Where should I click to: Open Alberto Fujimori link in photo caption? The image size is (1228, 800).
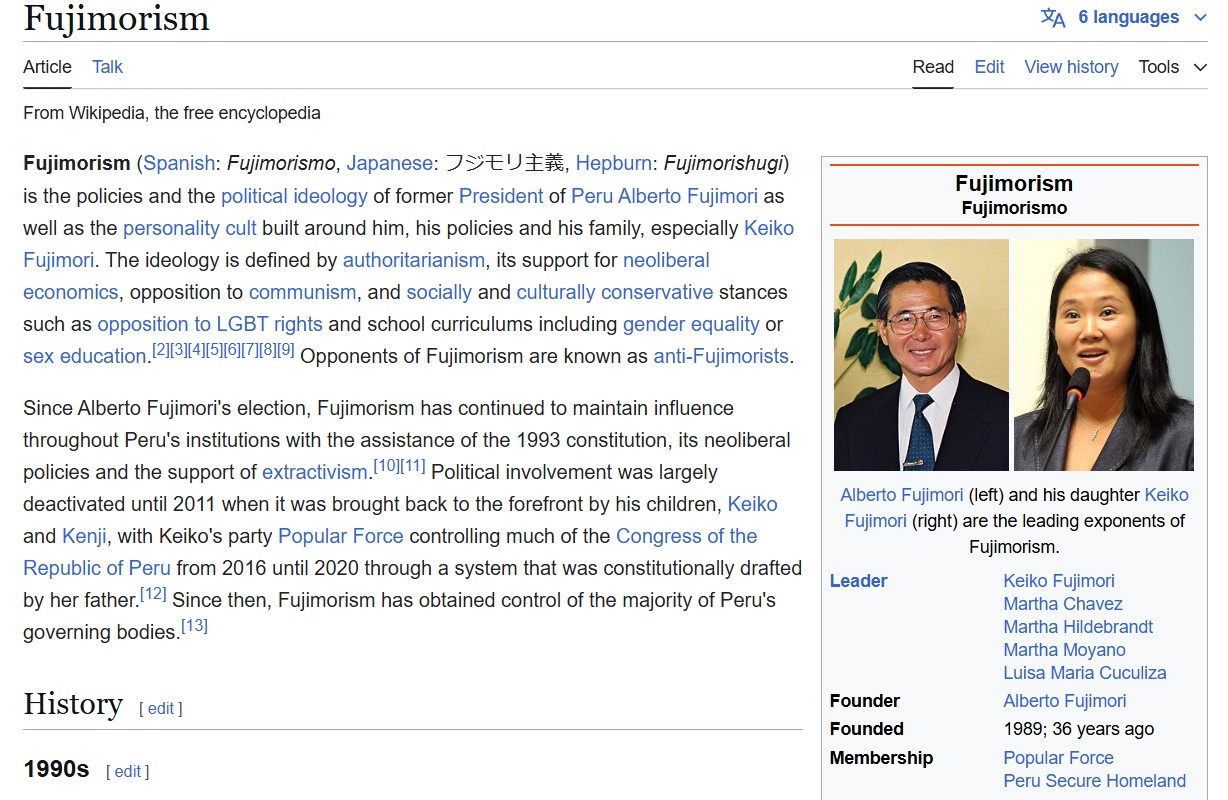click(902, 495)
